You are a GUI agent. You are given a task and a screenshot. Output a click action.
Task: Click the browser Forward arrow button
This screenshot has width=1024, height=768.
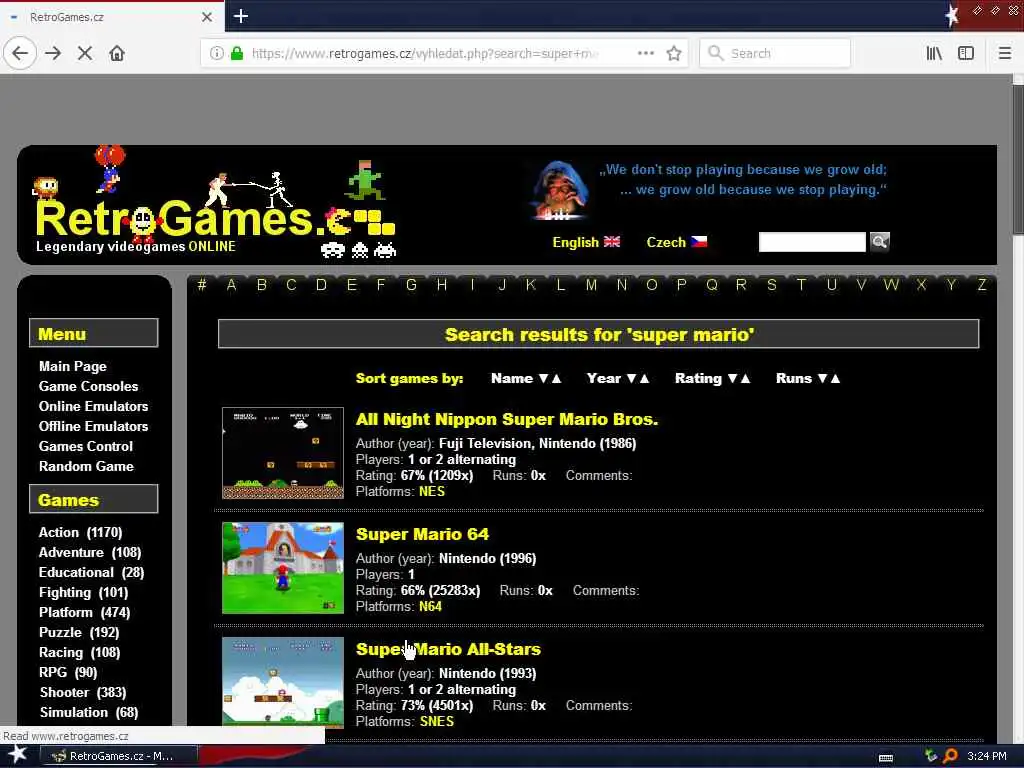point(53,53)
